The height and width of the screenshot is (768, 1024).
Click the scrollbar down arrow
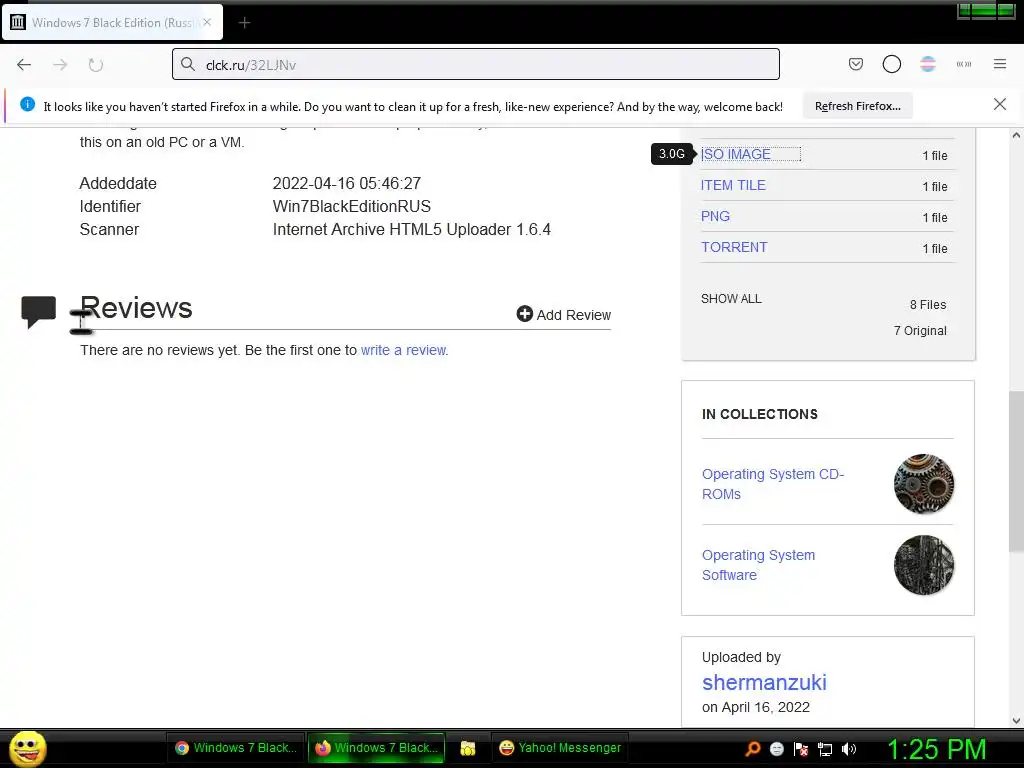(1016, 721)
